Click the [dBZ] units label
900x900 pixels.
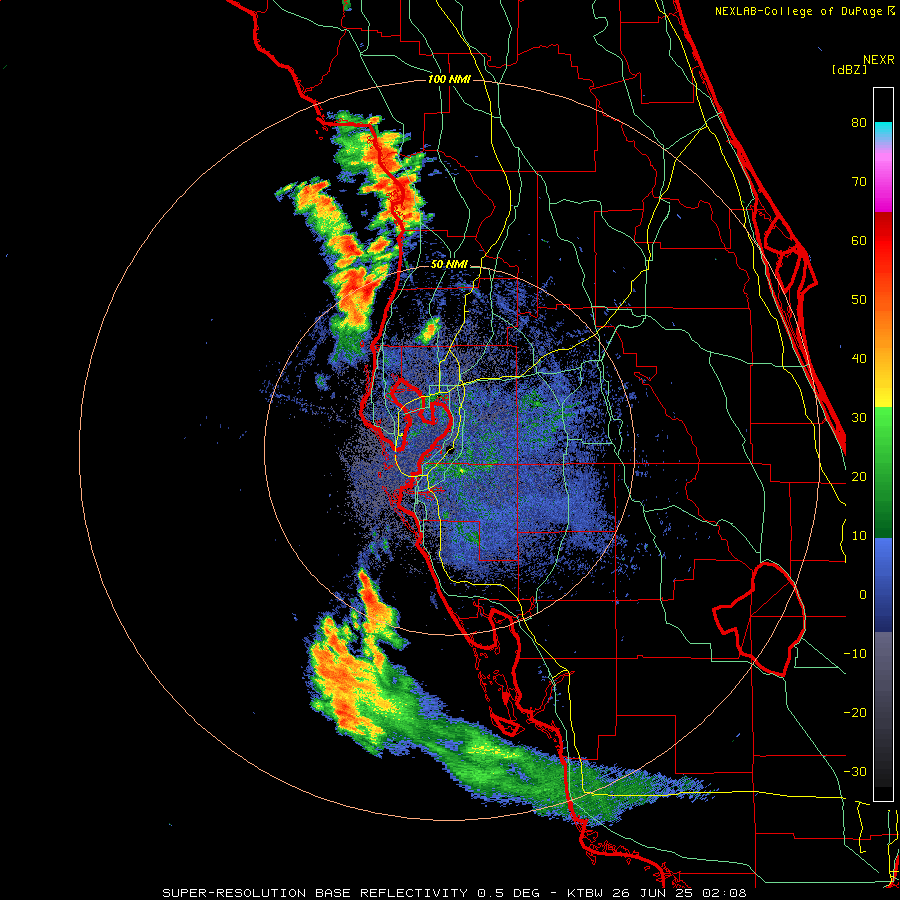point(849,69)
